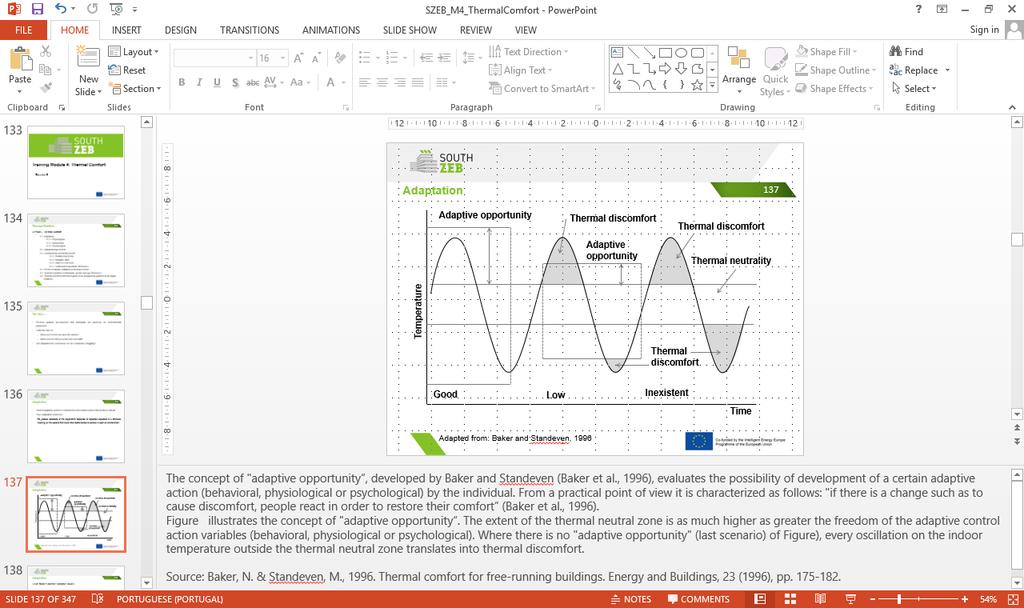Apply text shadow with the S icon
1024x608 pixels.
(x=235, y=82)
